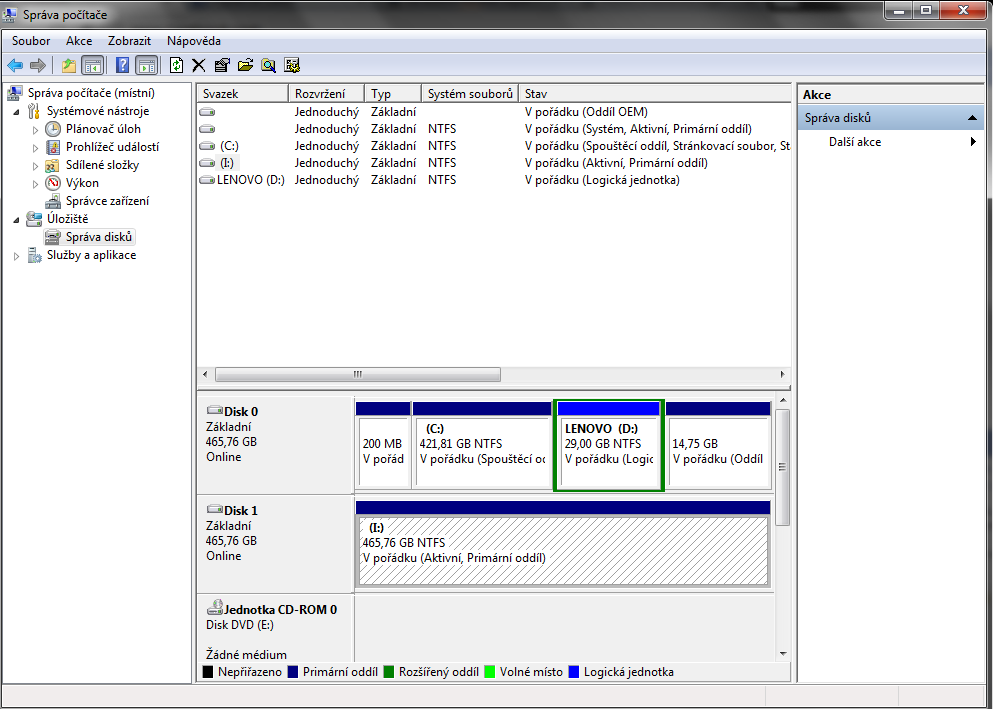This screenshot has width=993, height=709.
Task: Select the volume icon of the Systém, Aktivní row
Action: [207, 129]
